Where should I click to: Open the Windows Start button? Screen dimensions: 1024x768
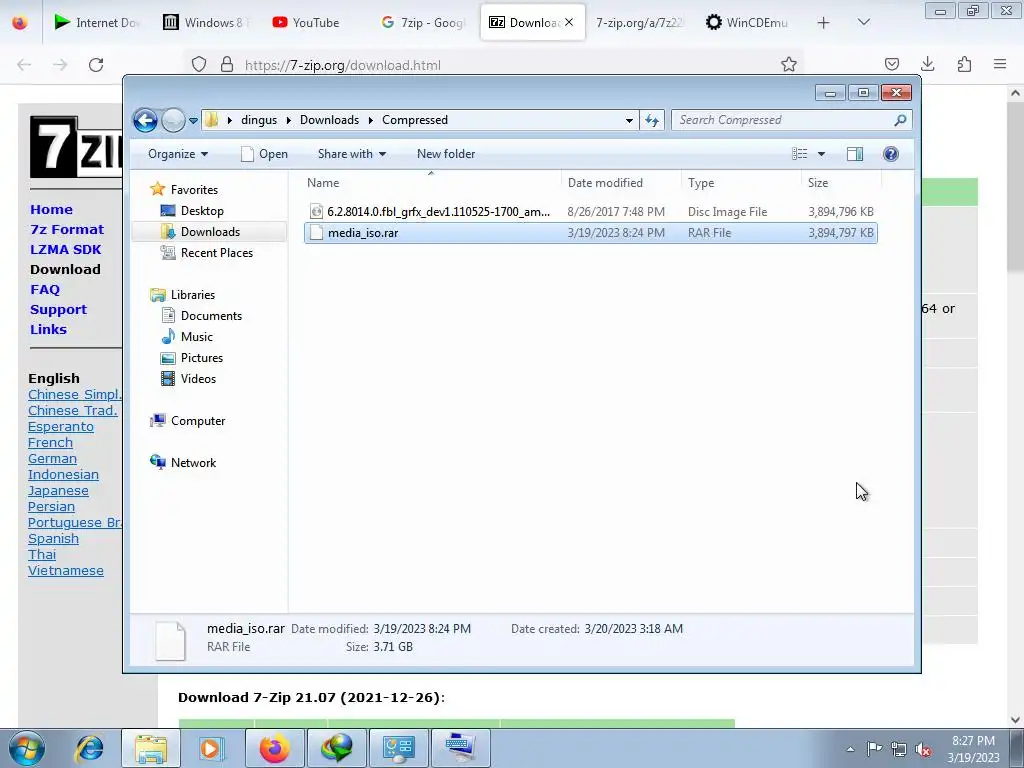pyautogui.click(x=27, y=748)
